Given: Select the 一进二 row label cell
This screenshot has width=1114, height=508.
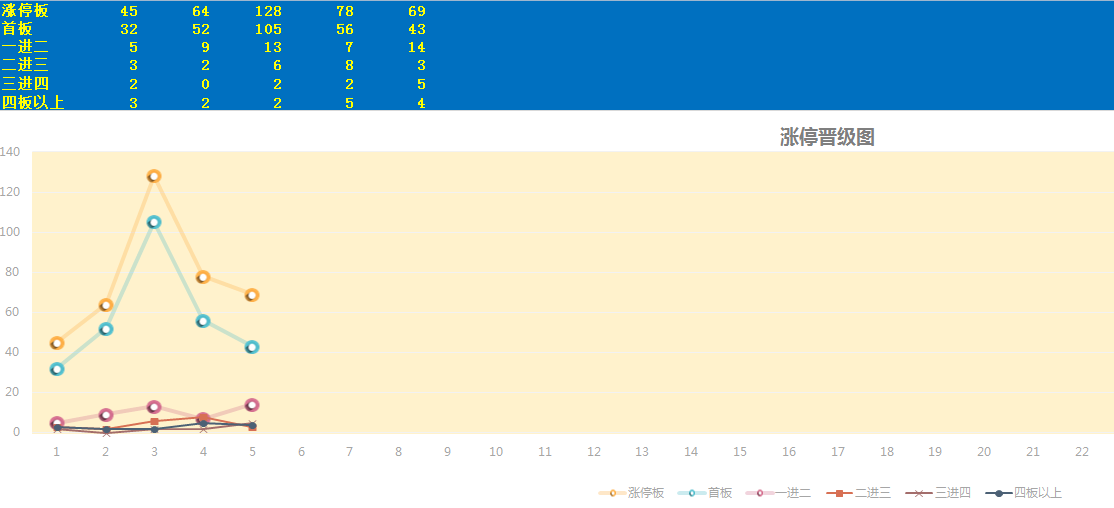Looking at the screenshot, I should coord(25,48).
